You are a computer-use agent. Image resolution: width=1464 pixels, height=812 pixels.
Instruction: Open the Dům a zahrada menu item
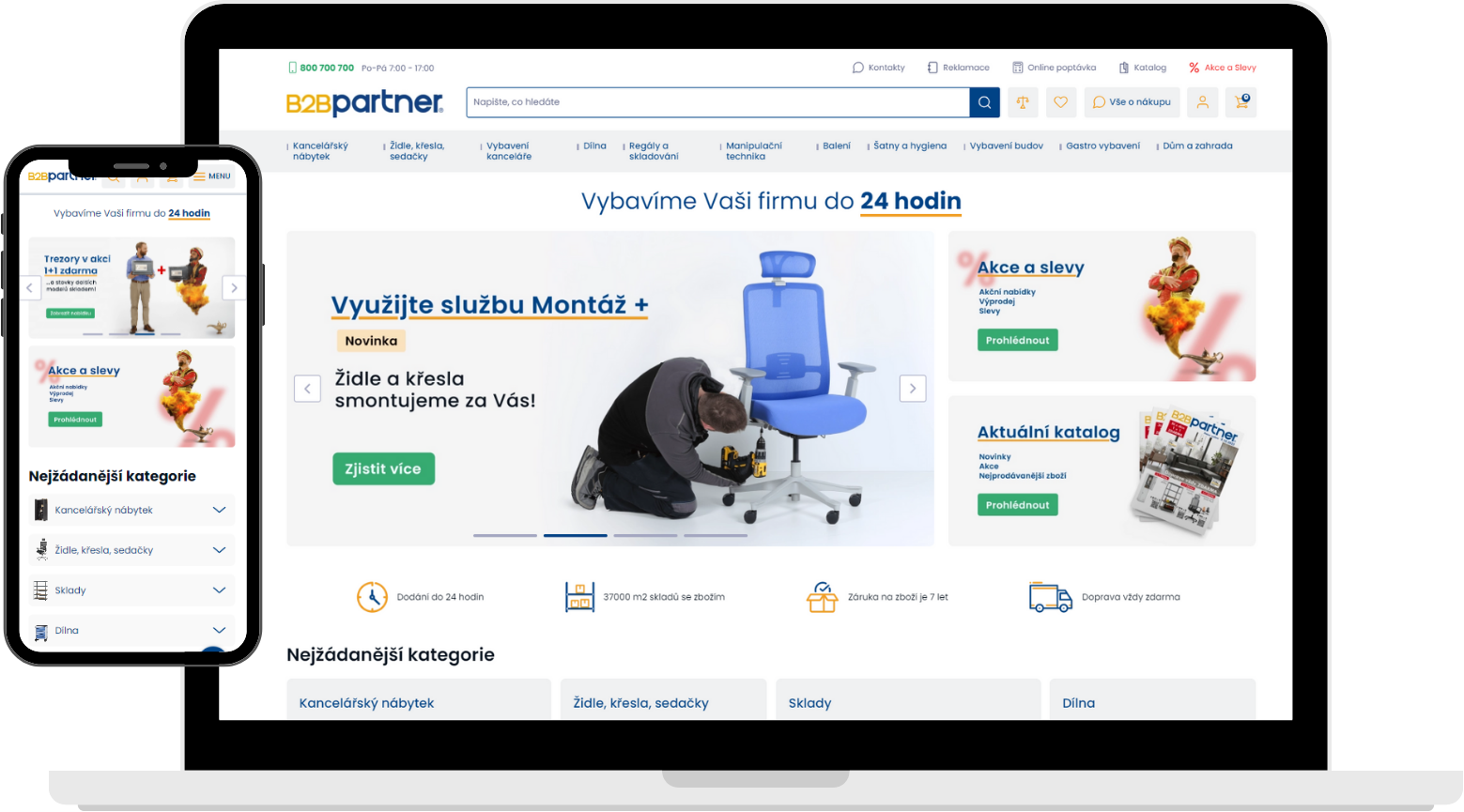1197,146
